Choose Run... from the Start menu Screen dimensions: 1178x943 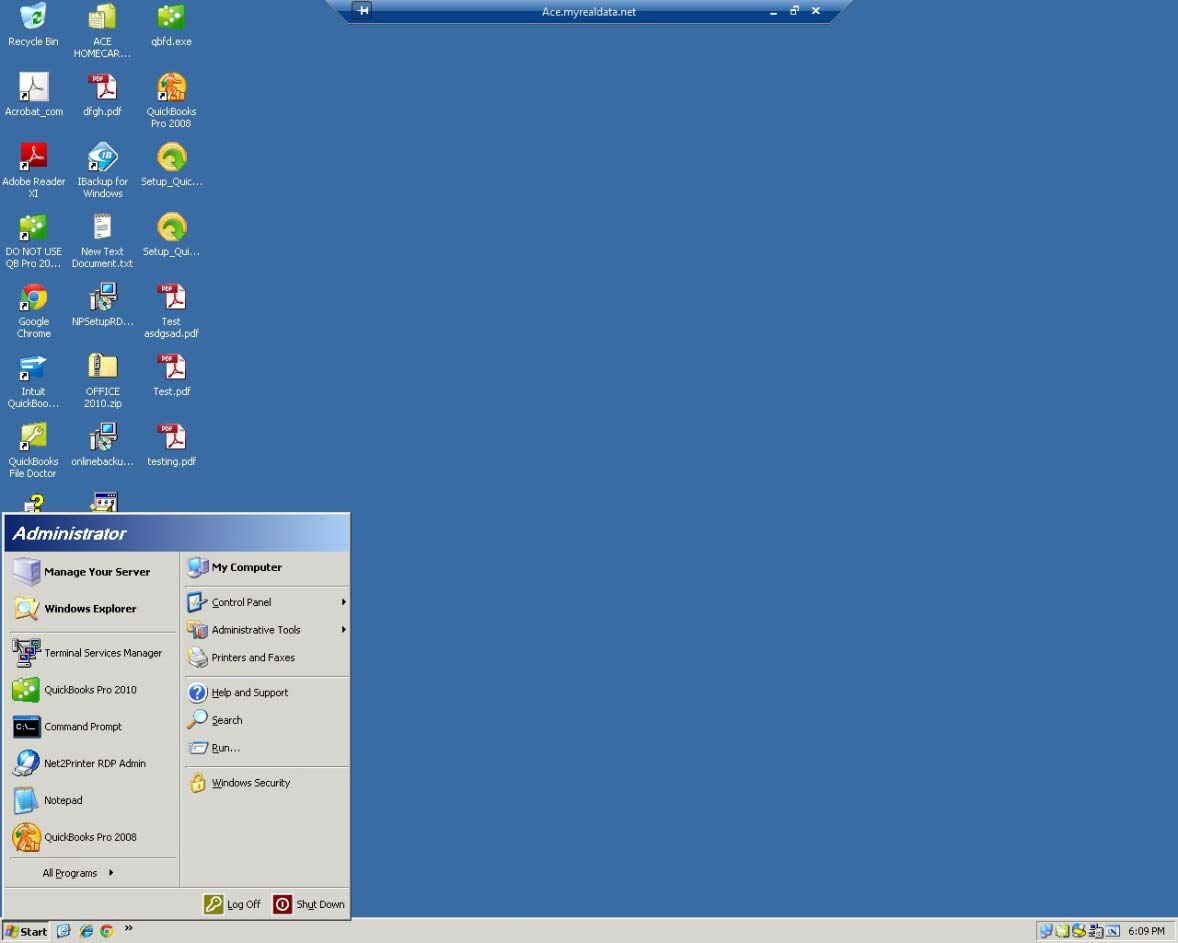point(226,748)
